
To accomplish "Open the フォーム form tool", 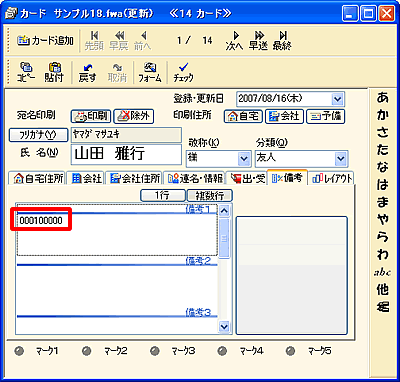I will point(150,72).
